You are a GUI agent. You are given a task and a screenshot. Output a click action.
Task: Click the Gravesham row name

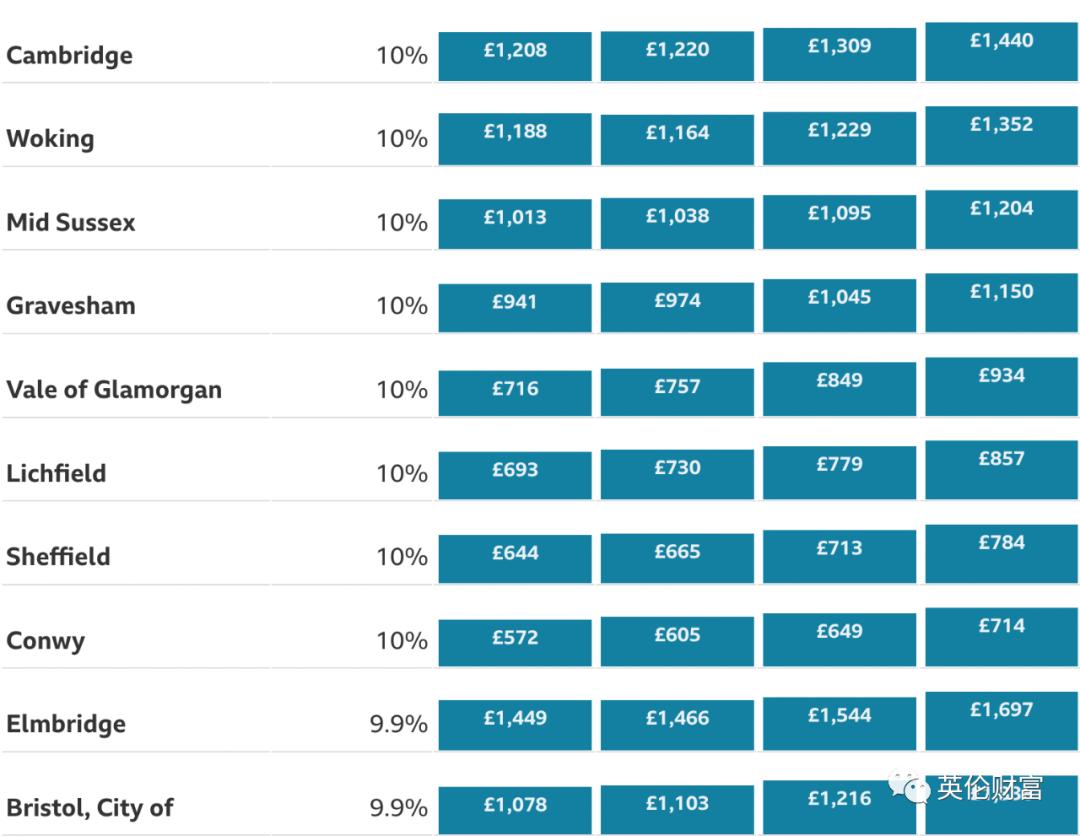tap(71, 305)
